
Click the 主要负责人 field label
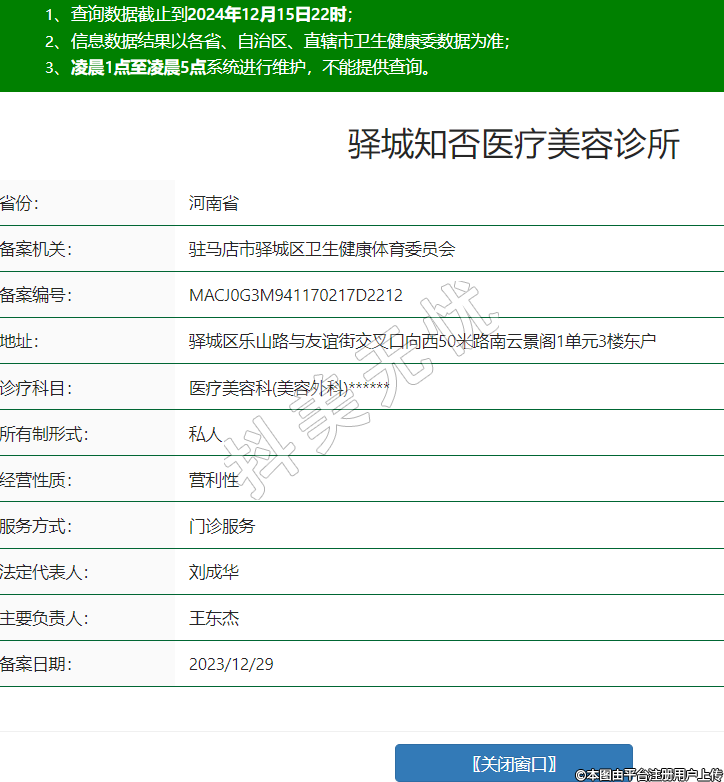click(x=44, y=618)
